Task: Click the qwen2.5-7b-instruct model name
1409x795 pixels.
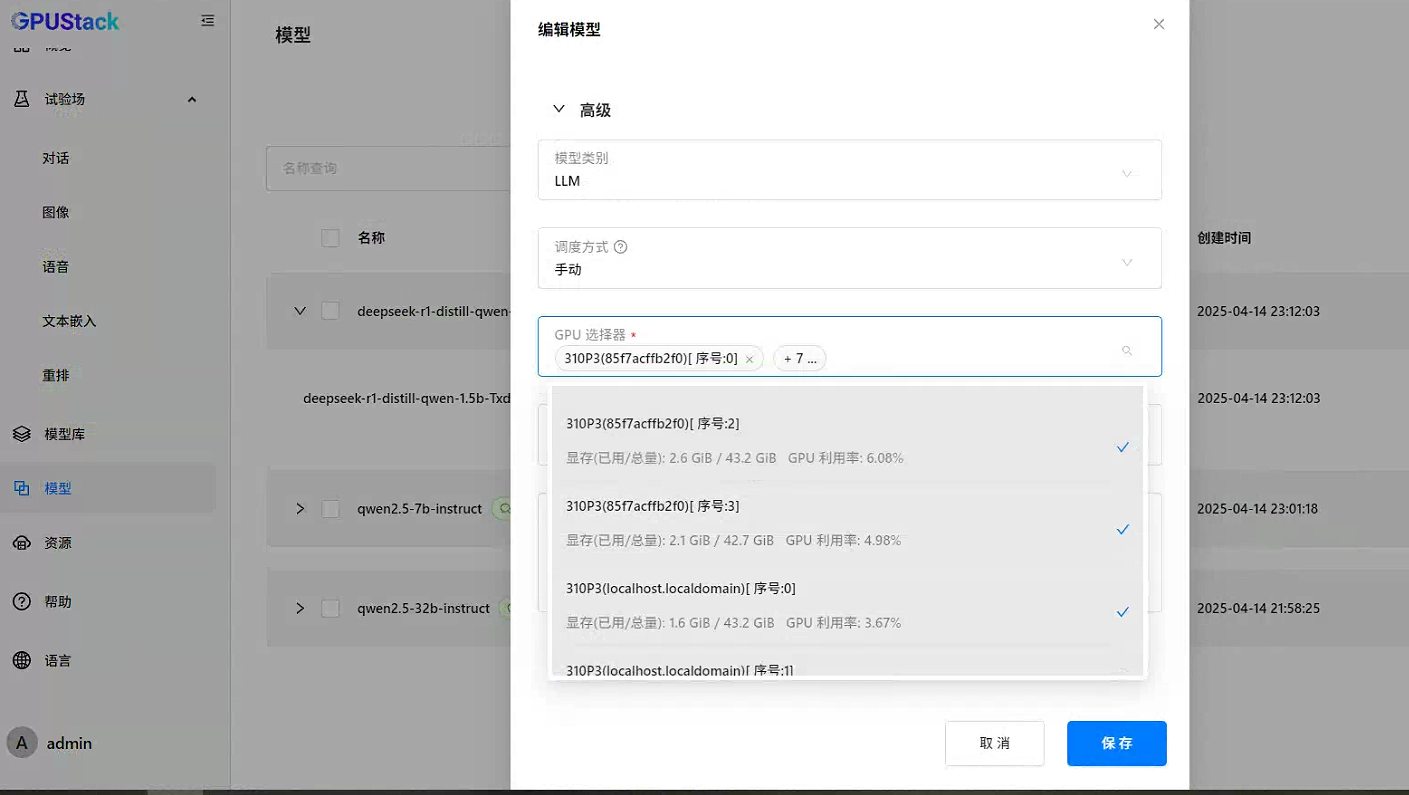Action: point(420,509)
